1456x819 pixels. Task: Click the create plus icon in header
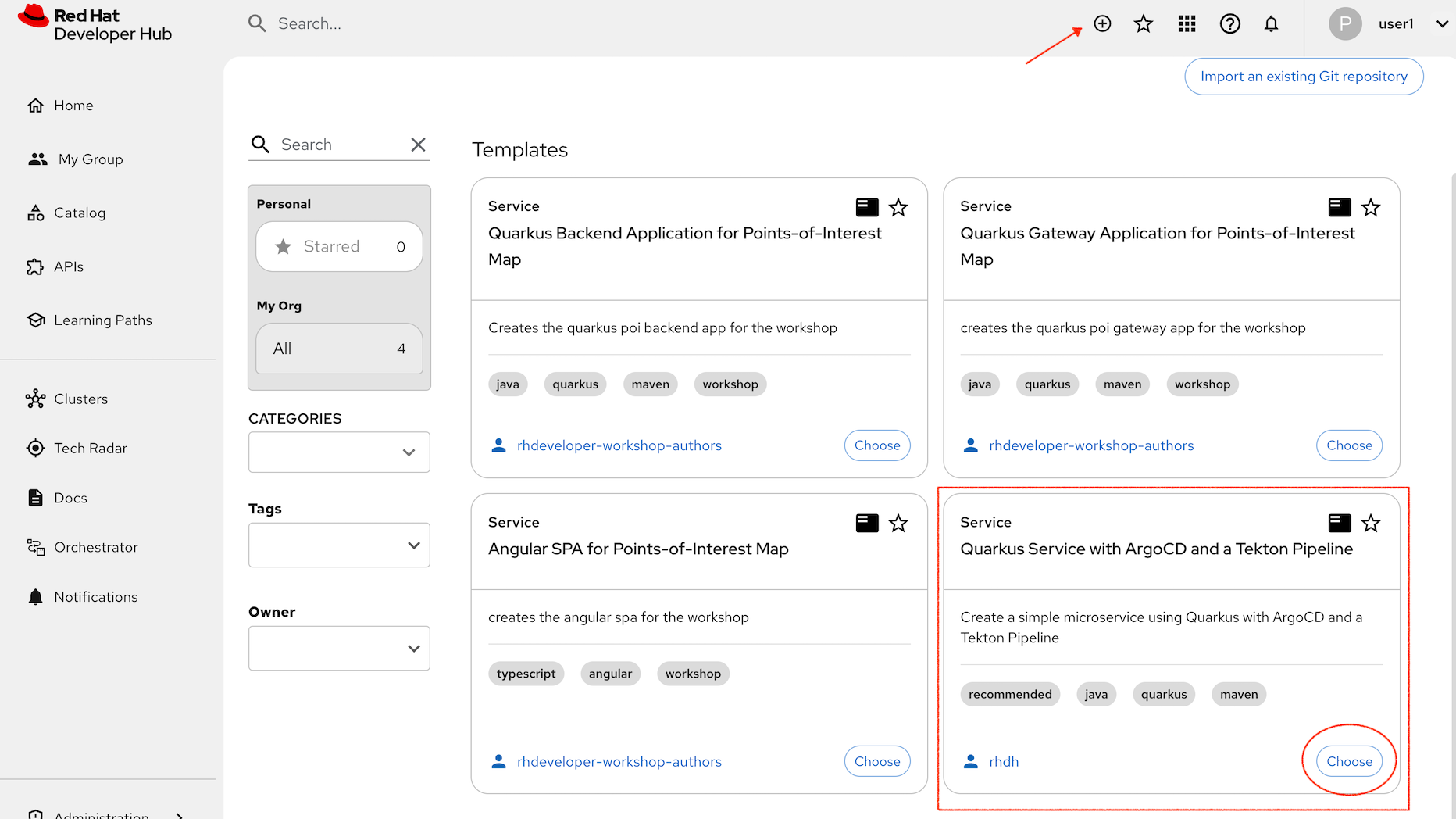1102,23
